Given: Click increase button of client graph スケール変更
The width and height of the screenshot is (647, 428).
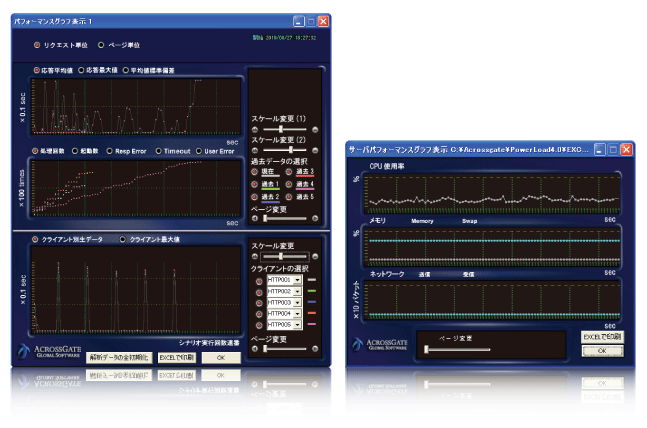Looking at the screenshot, I should (x=315, y=256).
